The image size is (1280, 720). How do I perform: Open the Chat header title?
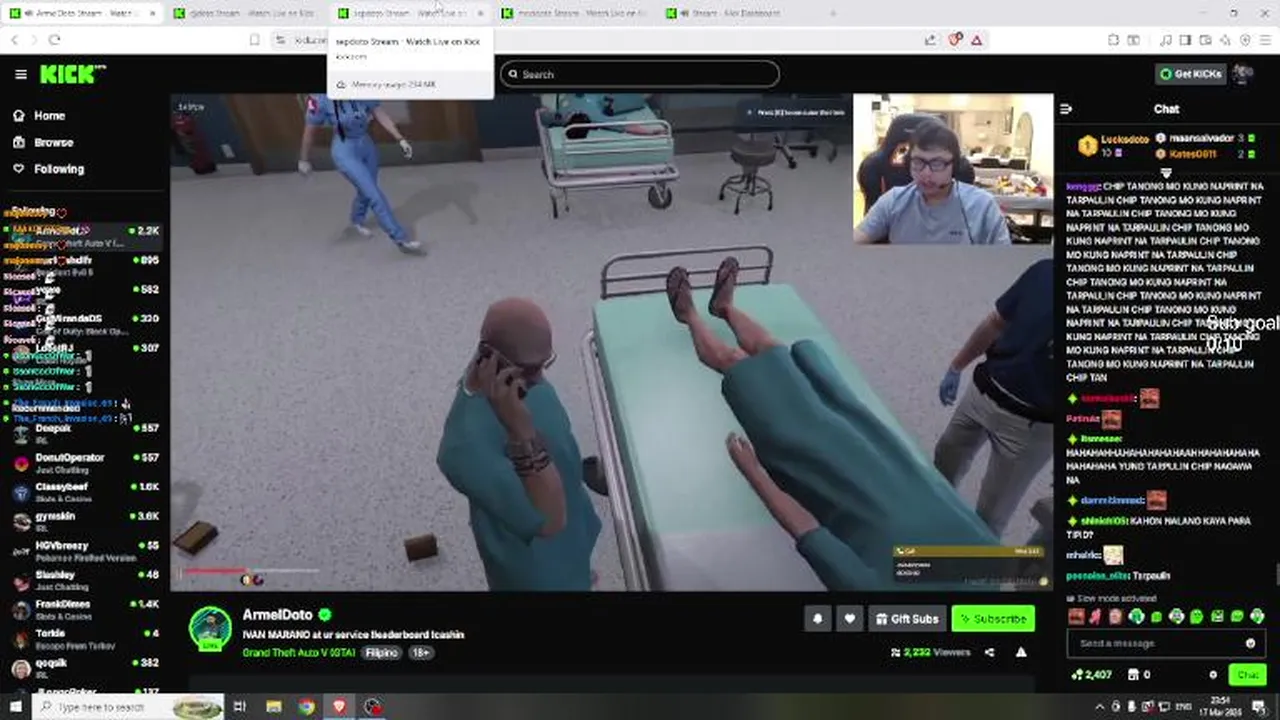1166,109
